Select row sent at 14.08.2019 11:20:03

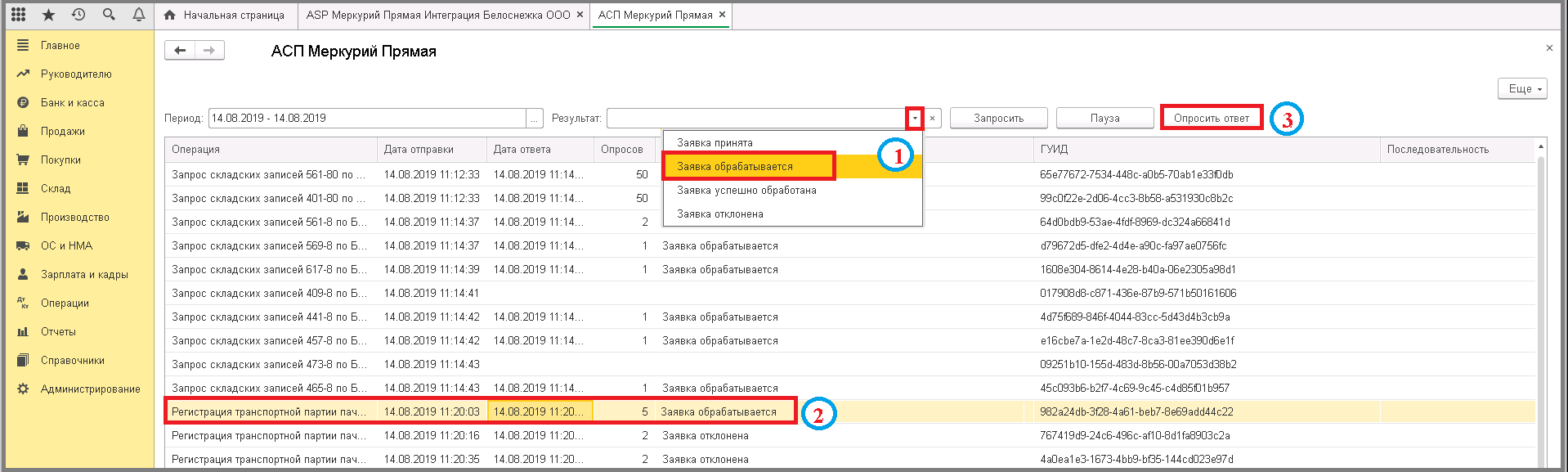point(850,411)
